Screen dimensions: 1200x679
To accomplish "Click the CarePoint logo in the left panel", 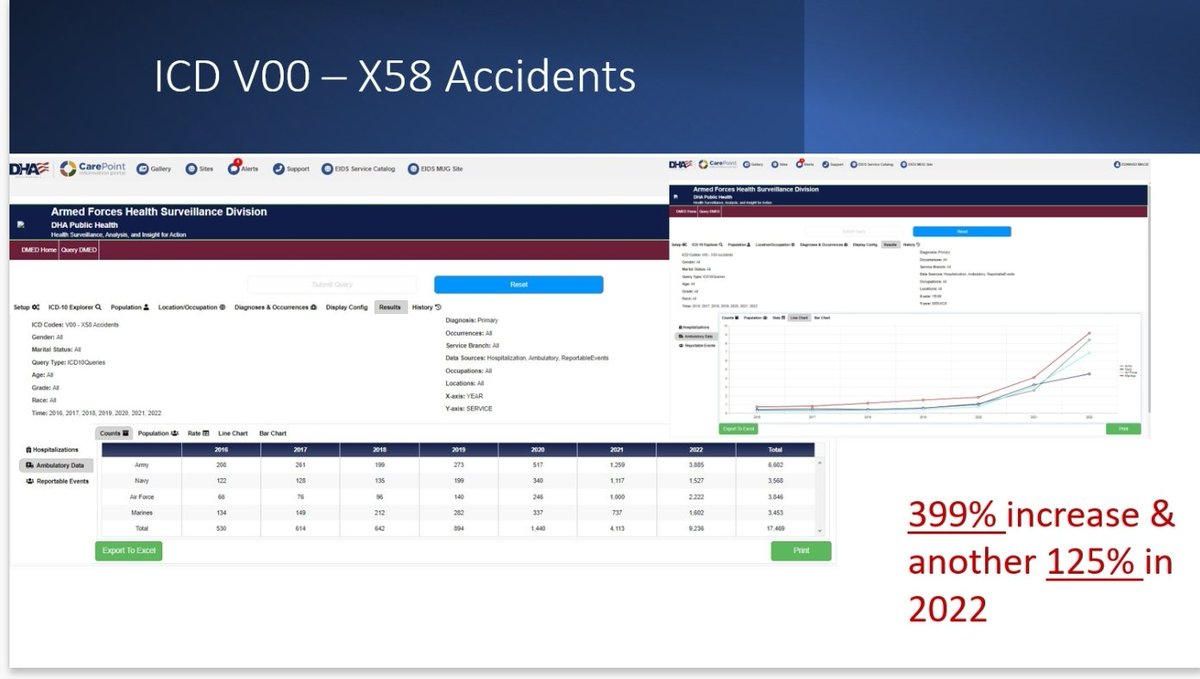I will [x=92, y=169].
